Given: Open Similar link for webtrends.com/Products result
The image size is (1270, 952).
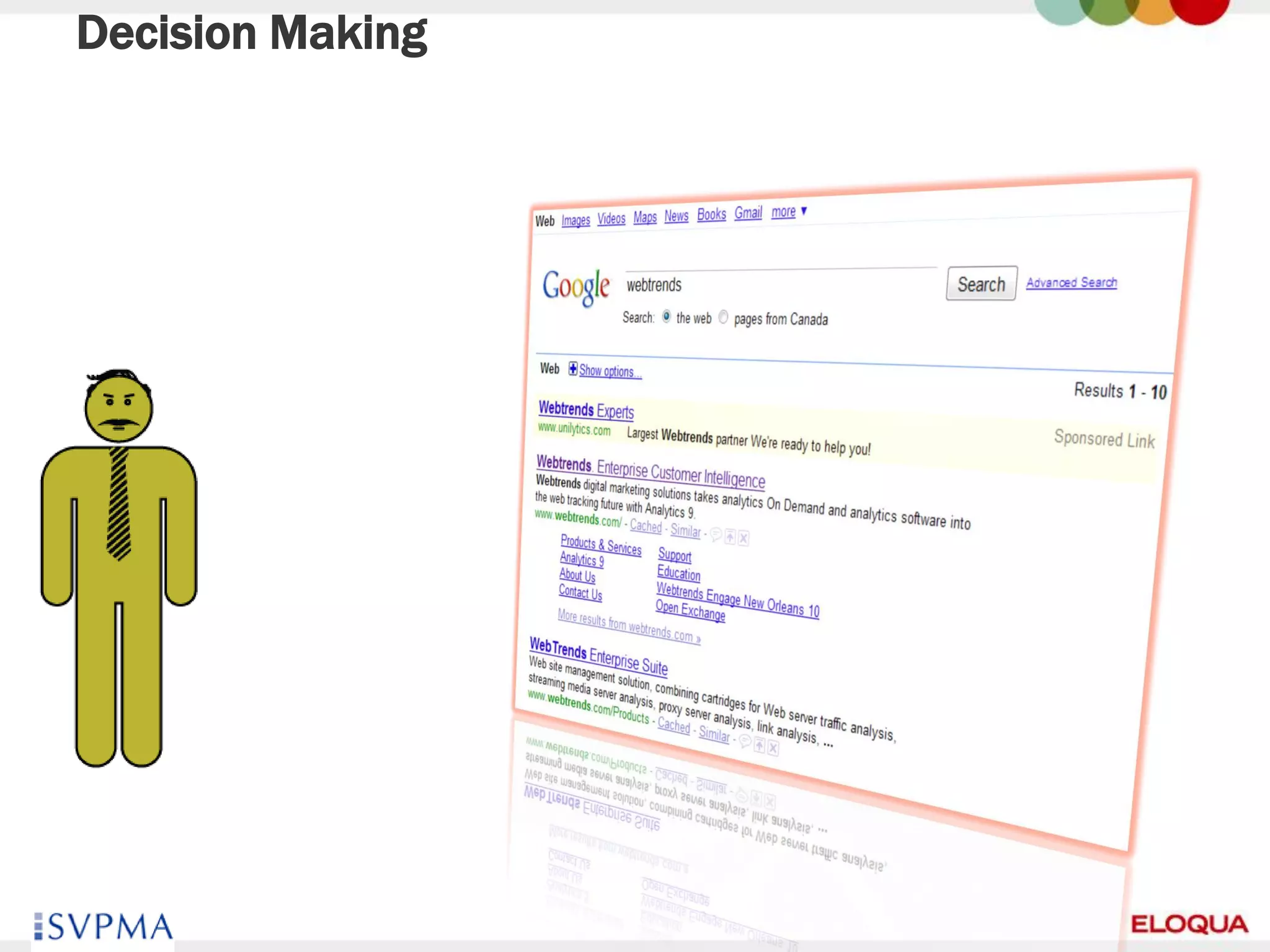Looking at the screenshot, I should (x=714, y=734).
